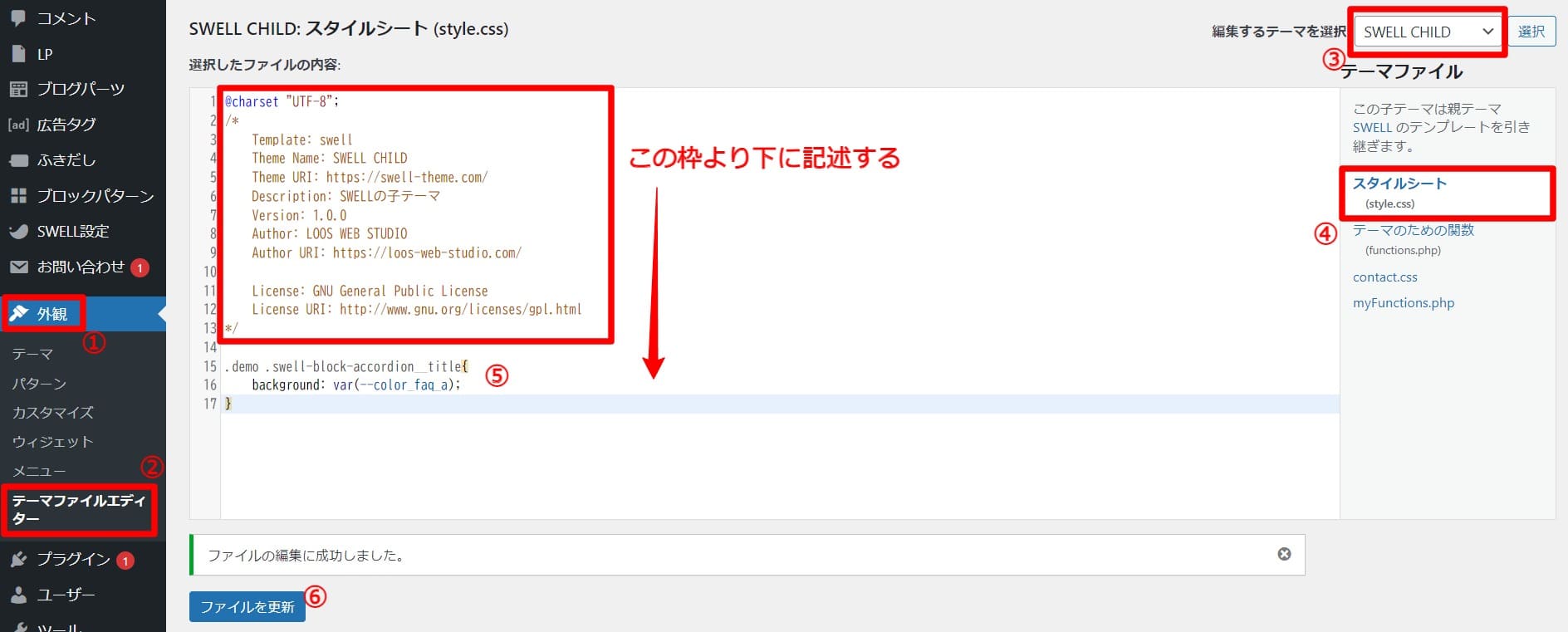Open the コメント menu
This screenshot has height=632, width=1568.
tap(66, 17)
